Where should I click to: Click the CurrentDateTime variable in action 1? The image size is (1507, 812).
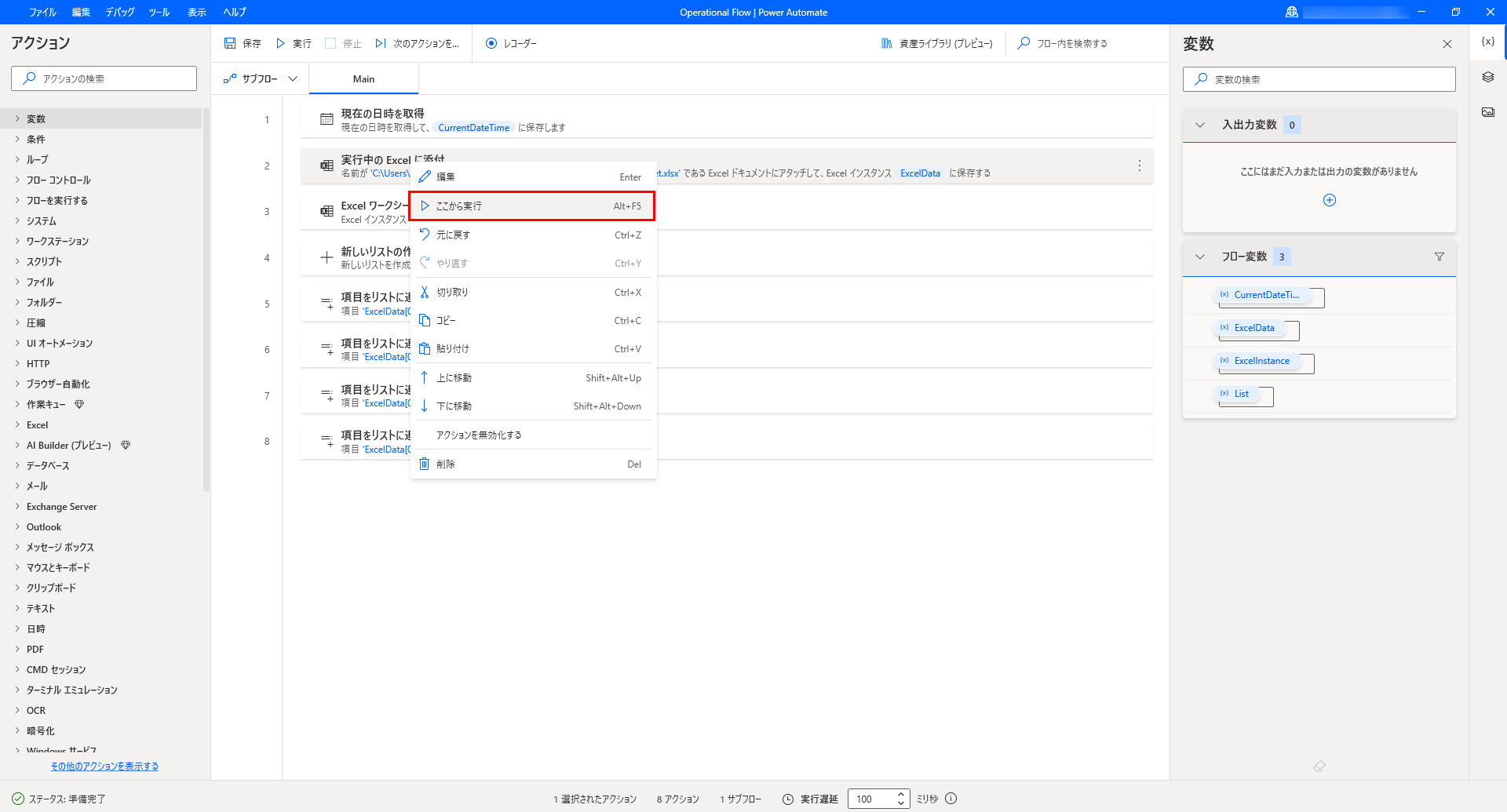(x=473, y=127)
